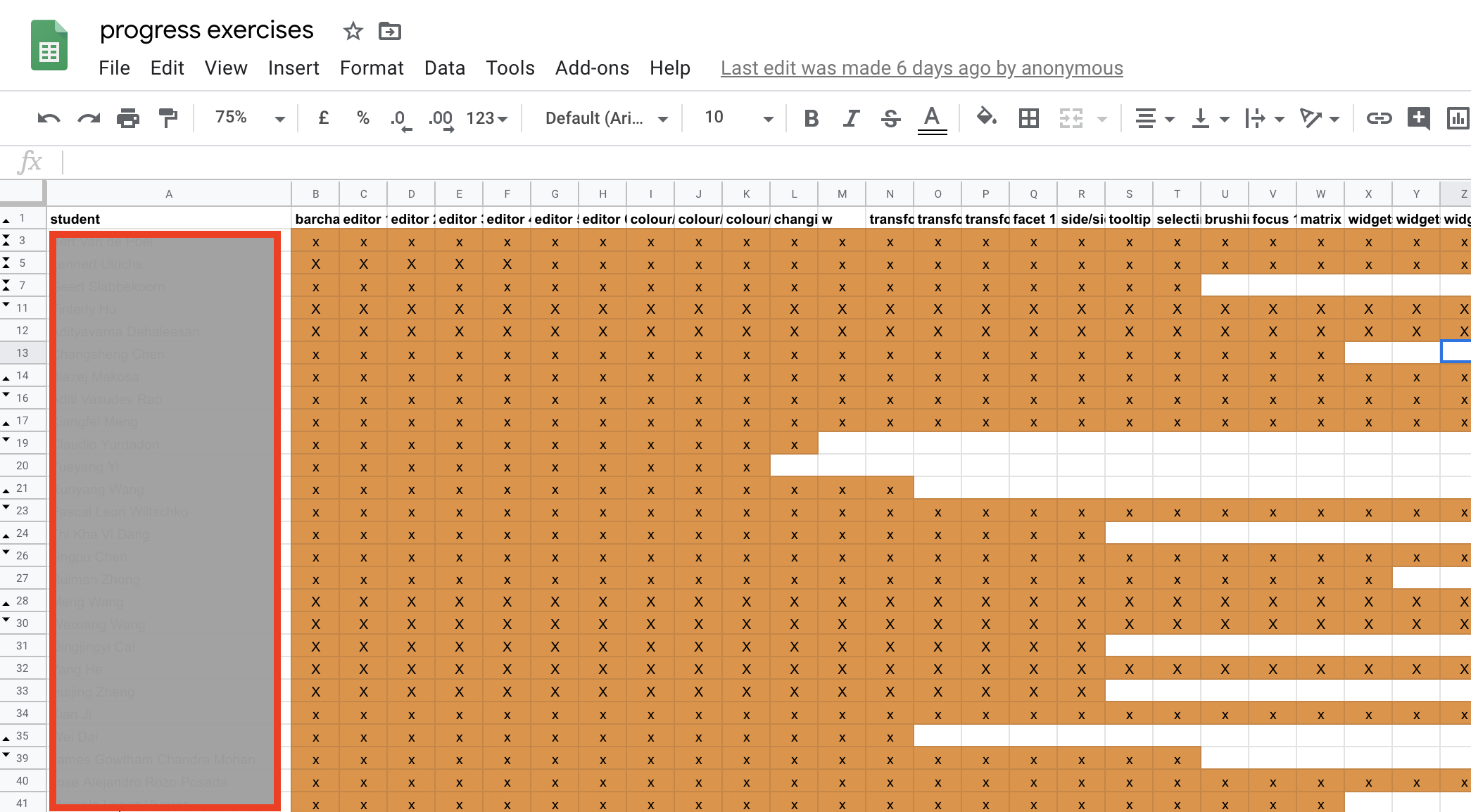Expand hidden rows below row 19
This screenshot has height=812, width=1471.
click(6, 440)
